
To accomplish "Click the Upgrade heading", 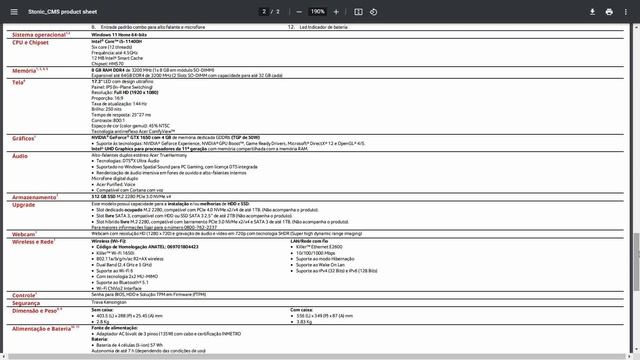I will pyautogui.click(x=23, y=205).
